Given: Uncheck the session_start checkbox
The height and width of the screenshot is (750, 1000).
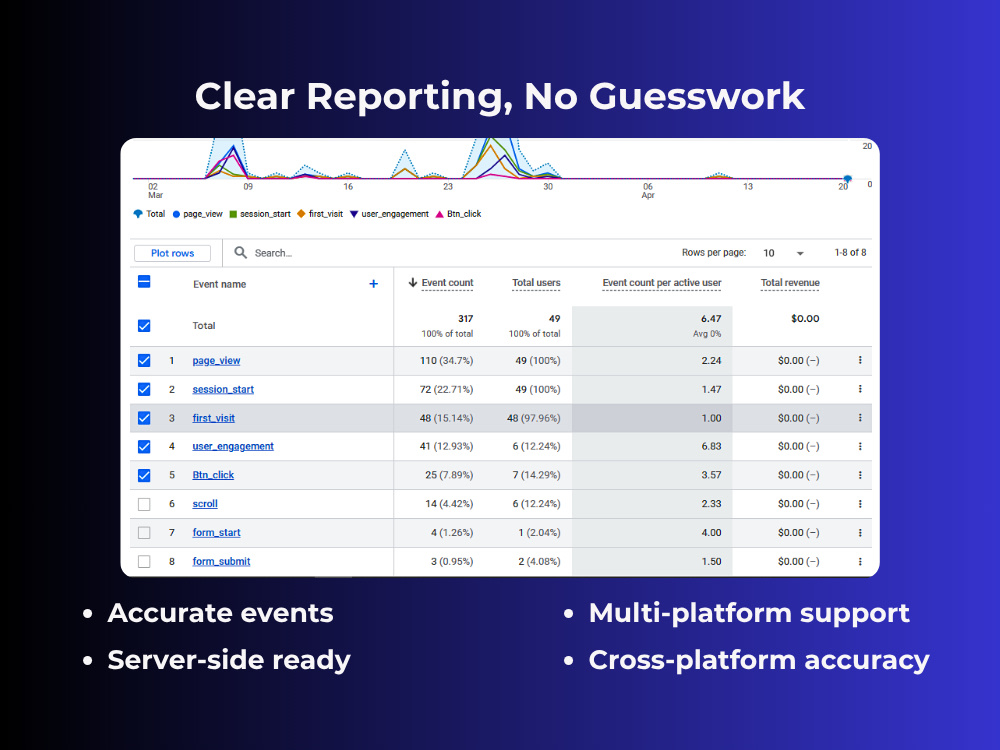Looking at the screenshot, I should point(144,389).
